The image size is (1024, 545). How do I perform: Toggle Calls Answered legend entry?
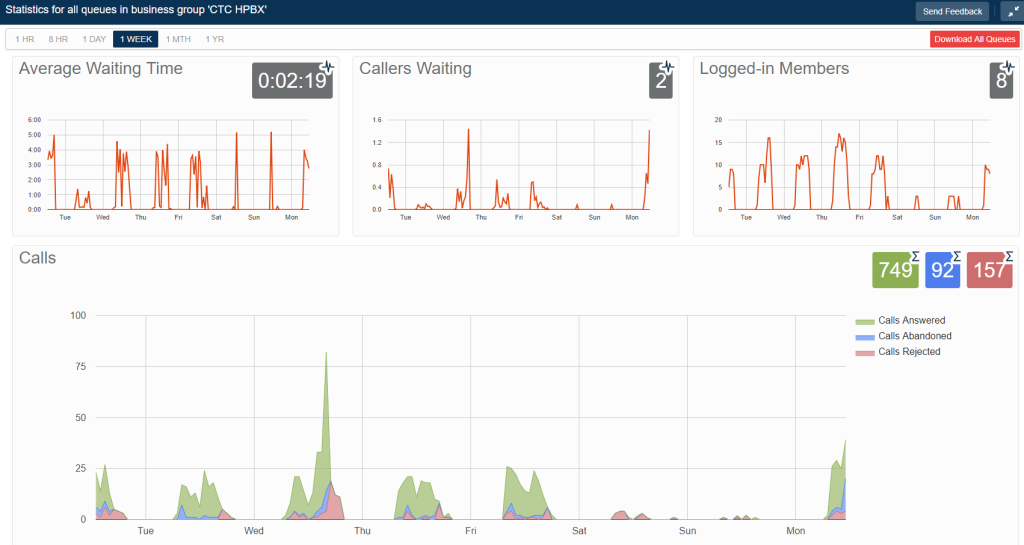tap(901, 320)
